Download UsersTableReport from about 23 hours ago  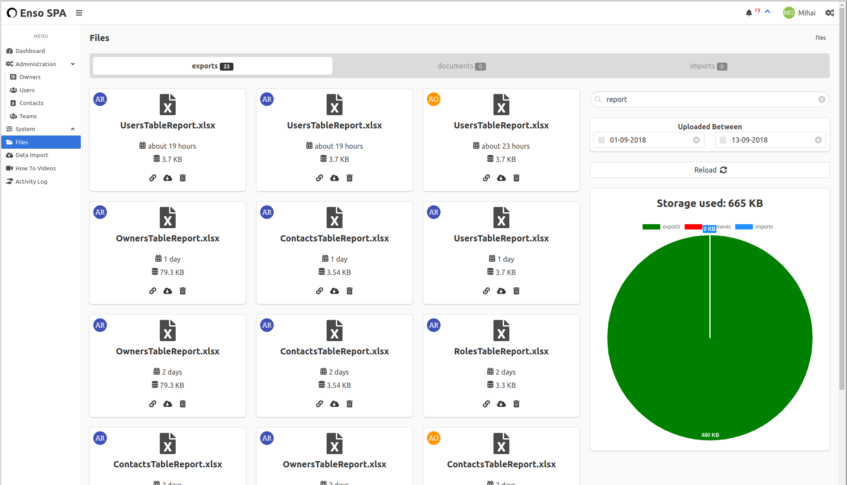pos(501,178)
